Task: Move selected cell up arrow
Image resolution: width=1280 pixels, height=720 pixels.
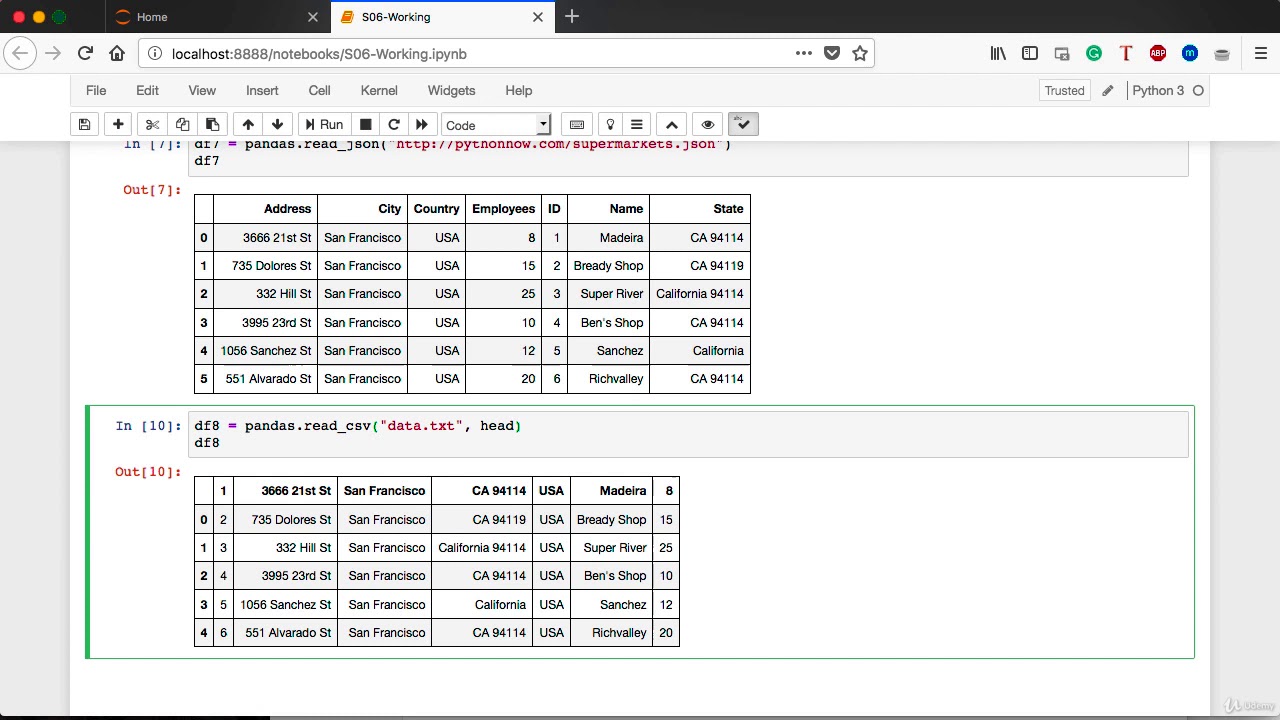Action: (248, 125)
